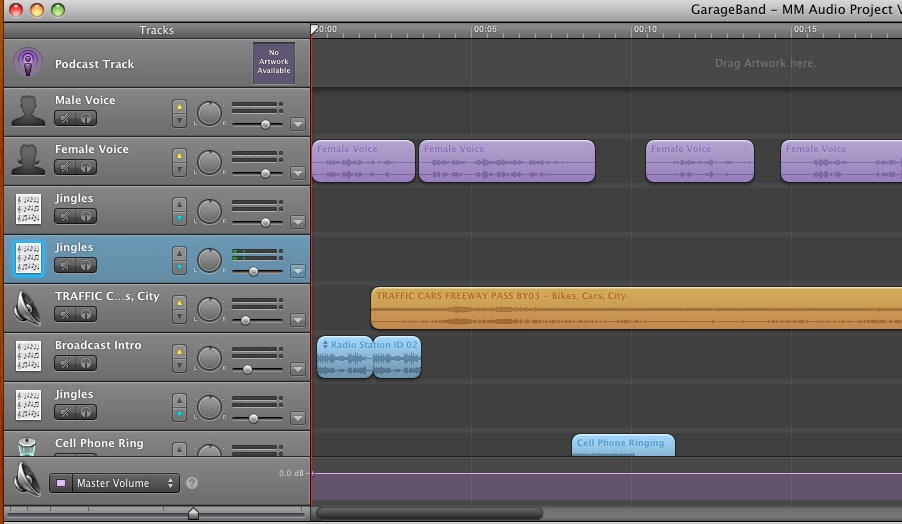This screenshot has height=524, width=902.
Task: Open the question-mark help icon beside Master Volume
Action: 192,483
